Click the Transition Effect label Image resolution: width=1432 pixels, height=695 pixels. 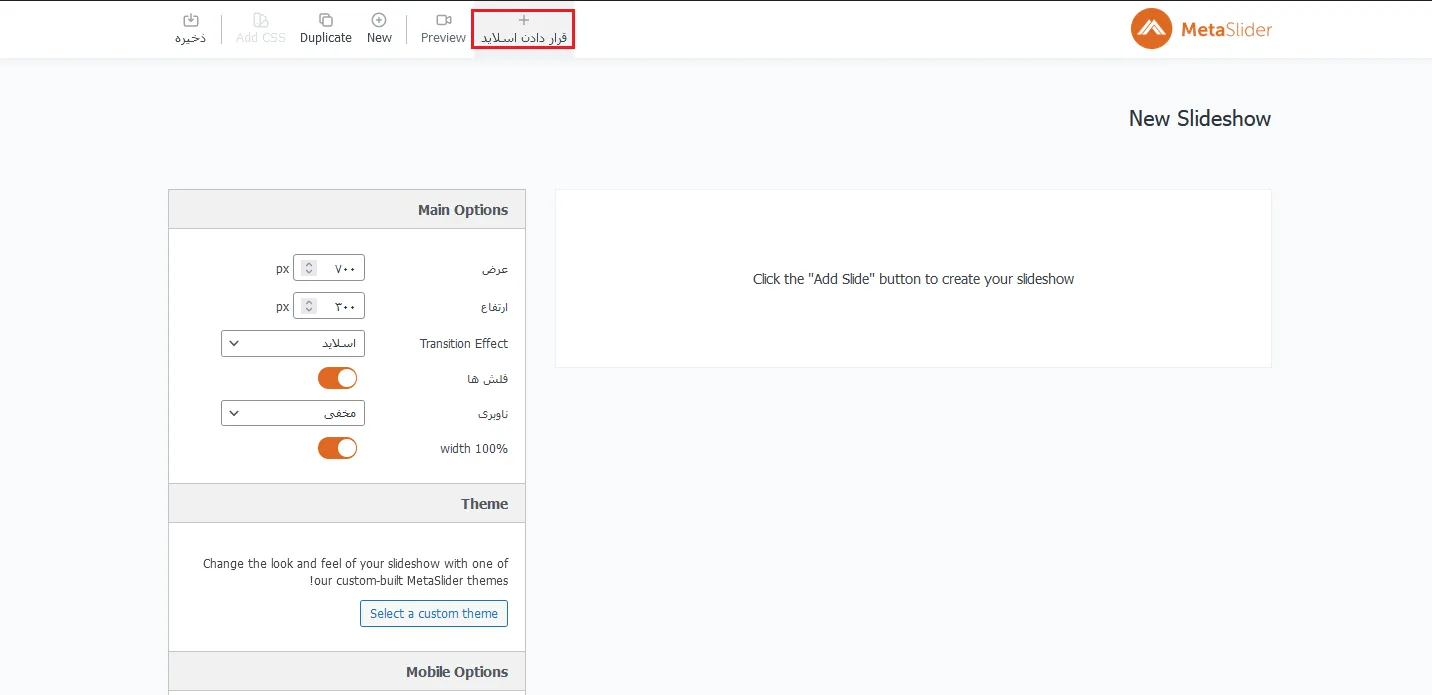pyautogui.click(x=464, y=343)
